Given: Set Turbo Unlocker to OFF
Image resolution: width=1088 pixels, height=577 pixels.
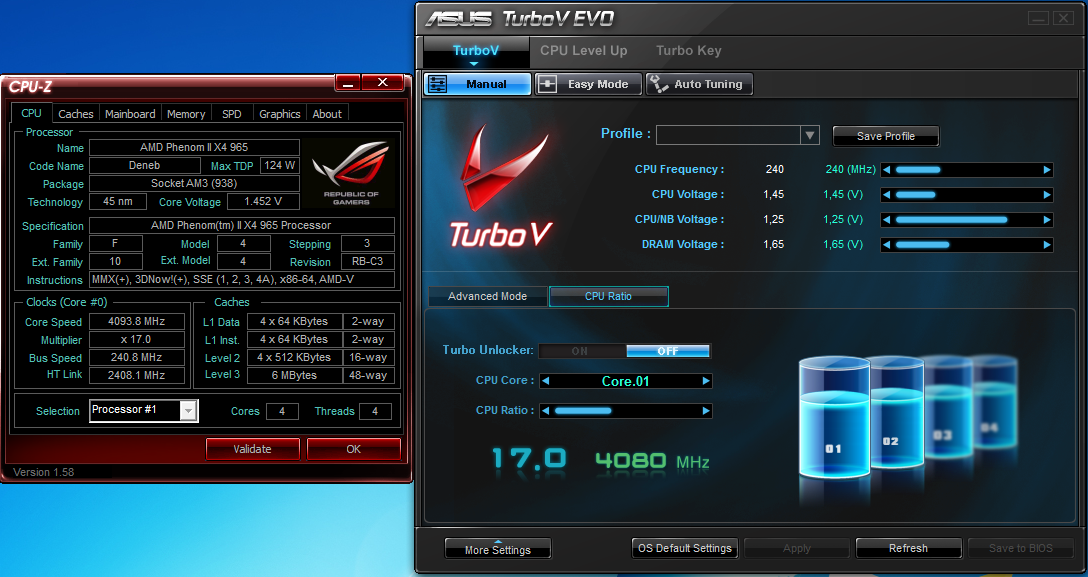Looking at the screenshot, I should tap(668, 351).
